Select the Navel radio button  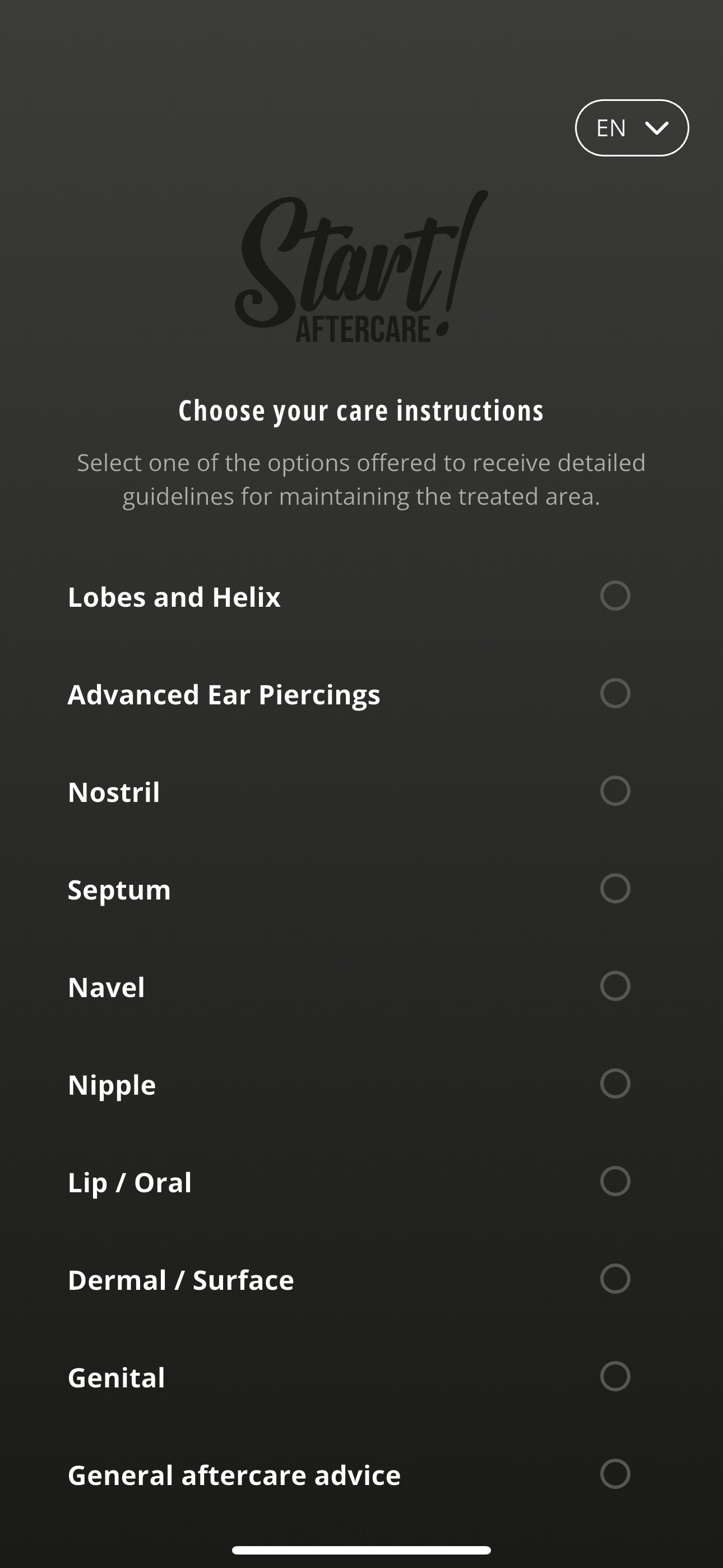[x=615, y=986]
